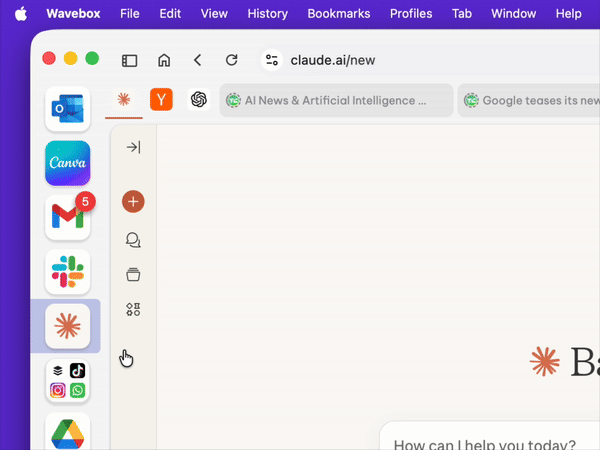Open the Canva app in sidebar

67,163
